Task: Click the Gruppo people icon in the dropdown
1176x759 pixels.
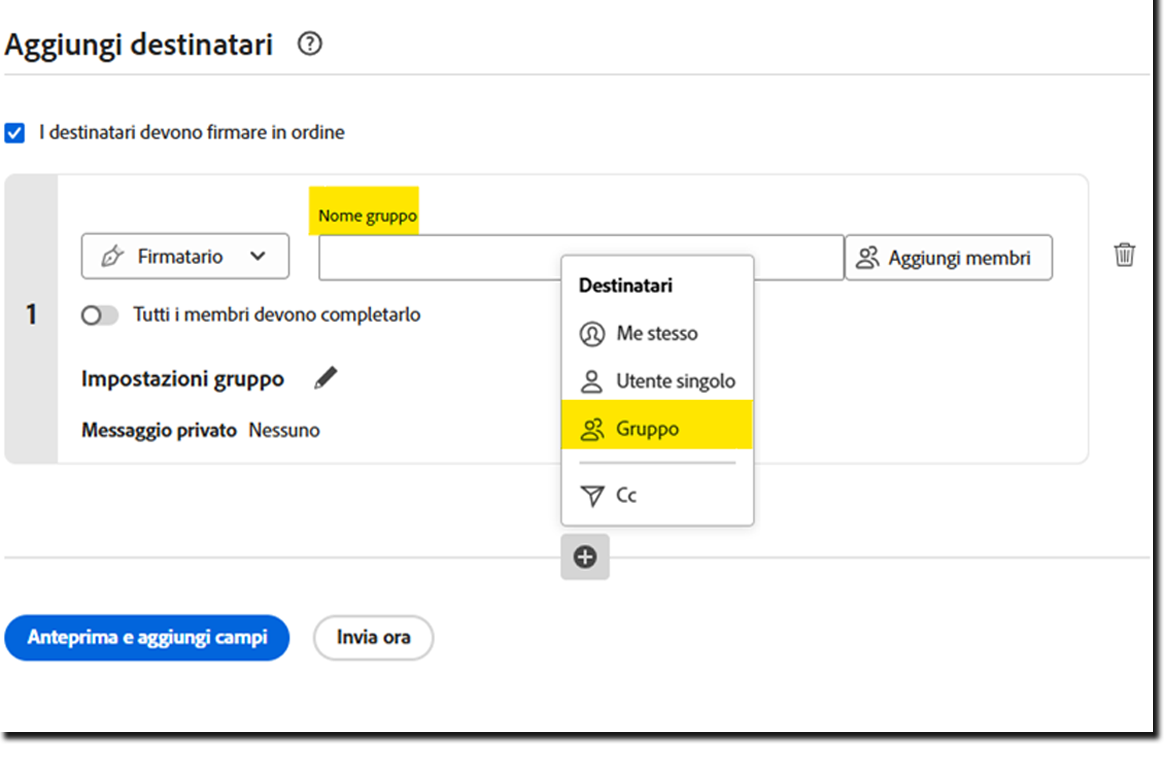Action: [593, 427]
